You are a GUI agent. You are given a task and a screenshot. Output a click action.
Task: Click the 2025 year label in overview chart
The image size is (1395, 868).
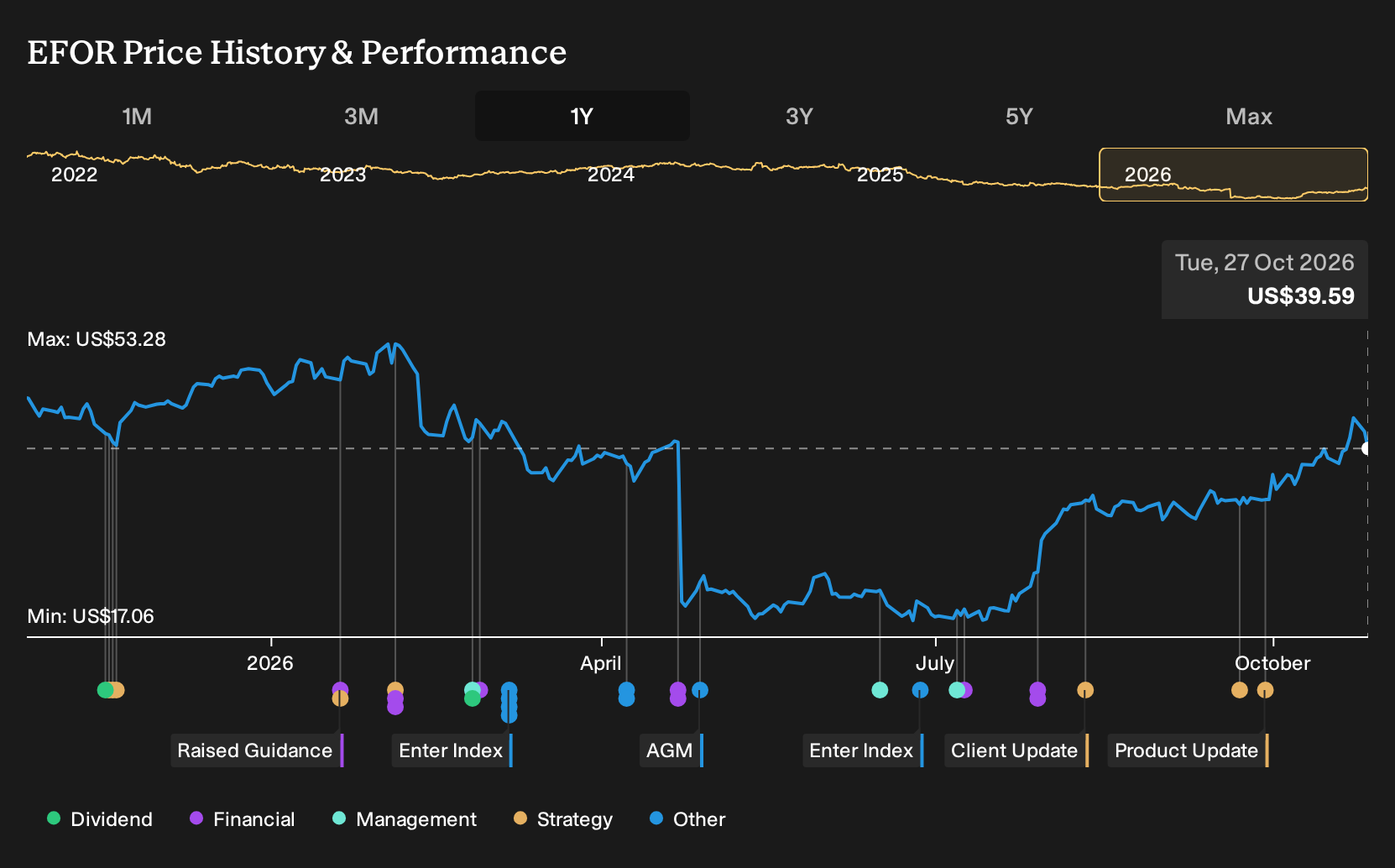(880, 175)
